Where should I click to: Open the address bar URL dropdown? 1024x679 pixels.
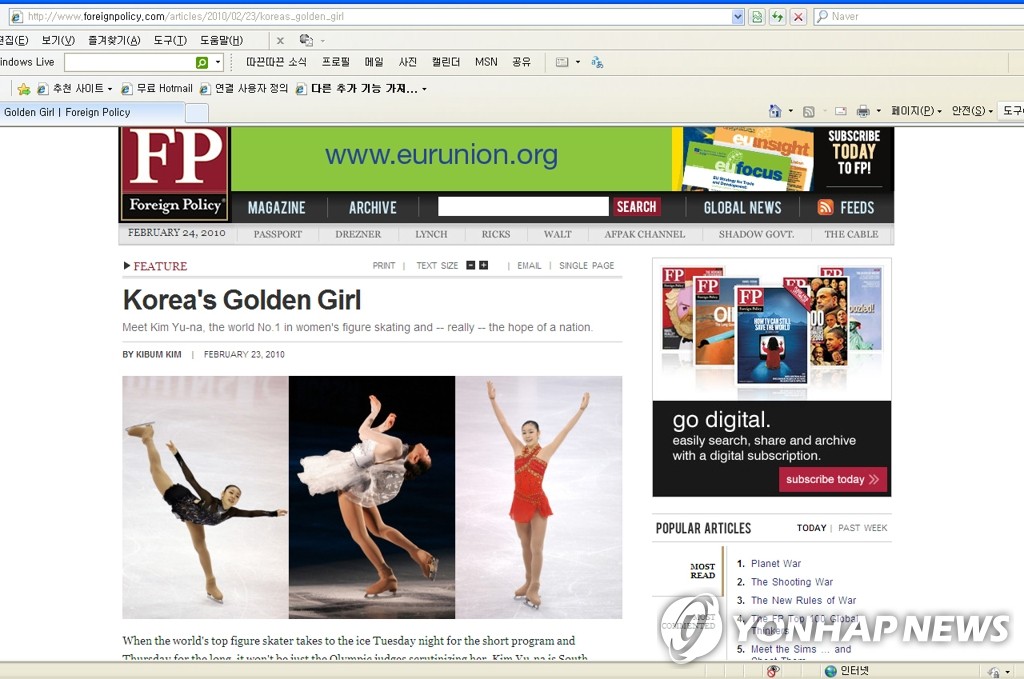pos(738,17)
